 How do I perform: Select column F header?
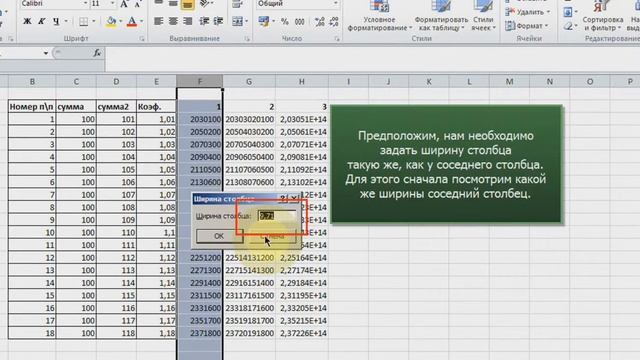[x=200, y=82]
